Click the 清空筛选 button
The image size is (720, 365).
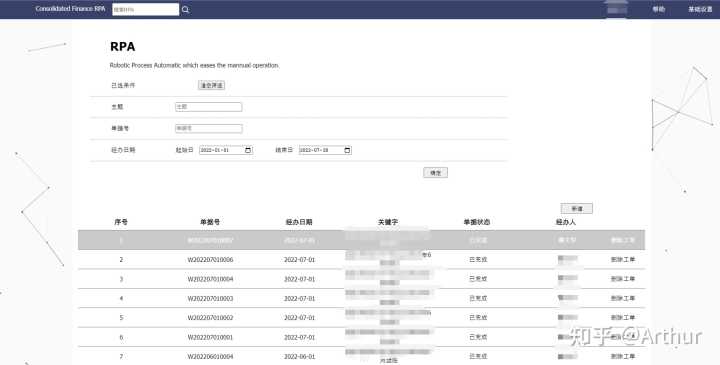pos(211,85)
